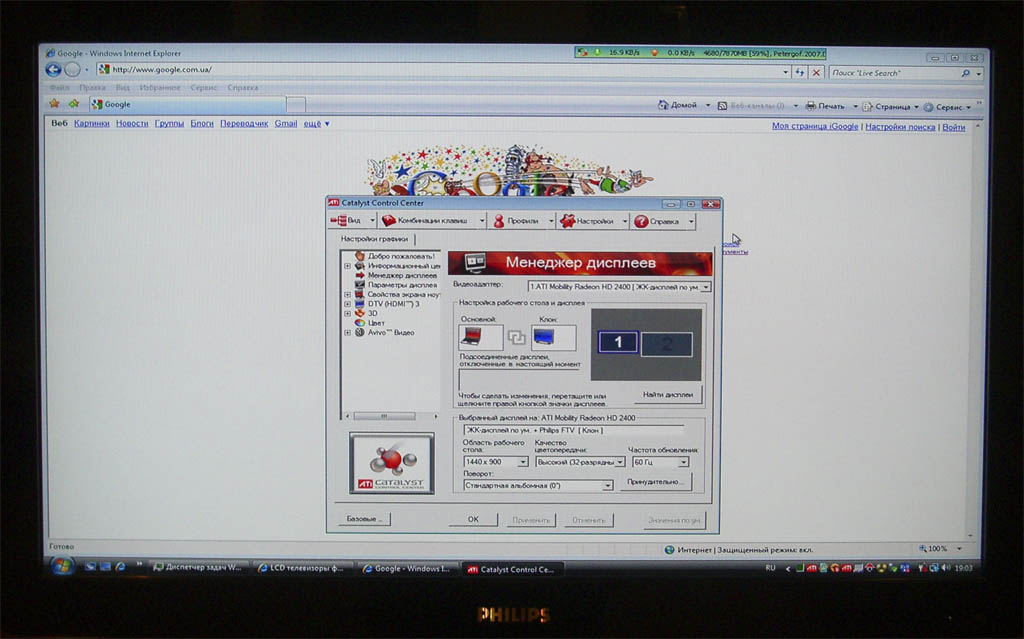This screenshot has width=1024, height=639.
Task: Click the Favorites star icon
Action: coord(55,103)
